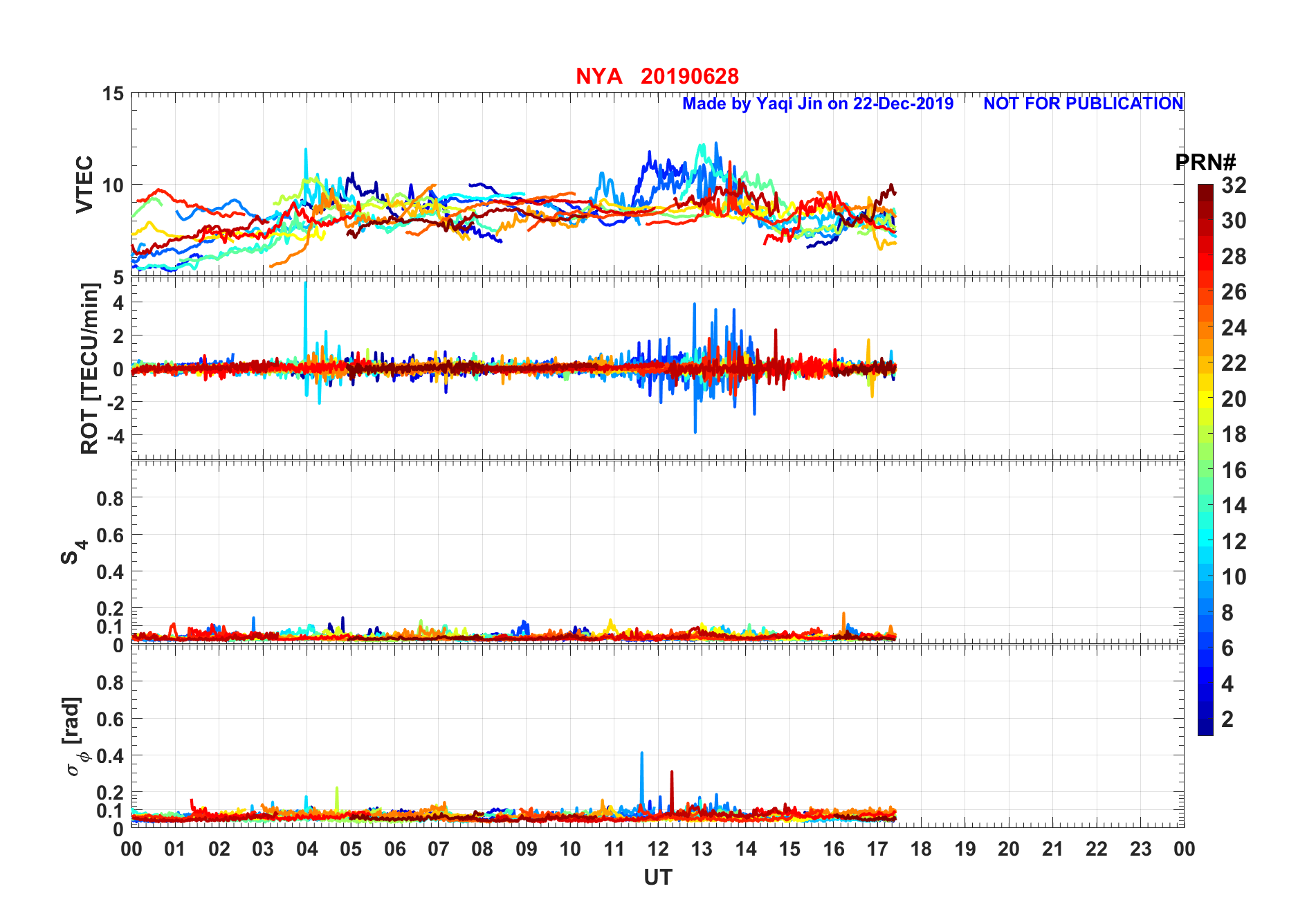Click colorbar tick label 2
1316x920 pixels.
(x=1227, y=719)
